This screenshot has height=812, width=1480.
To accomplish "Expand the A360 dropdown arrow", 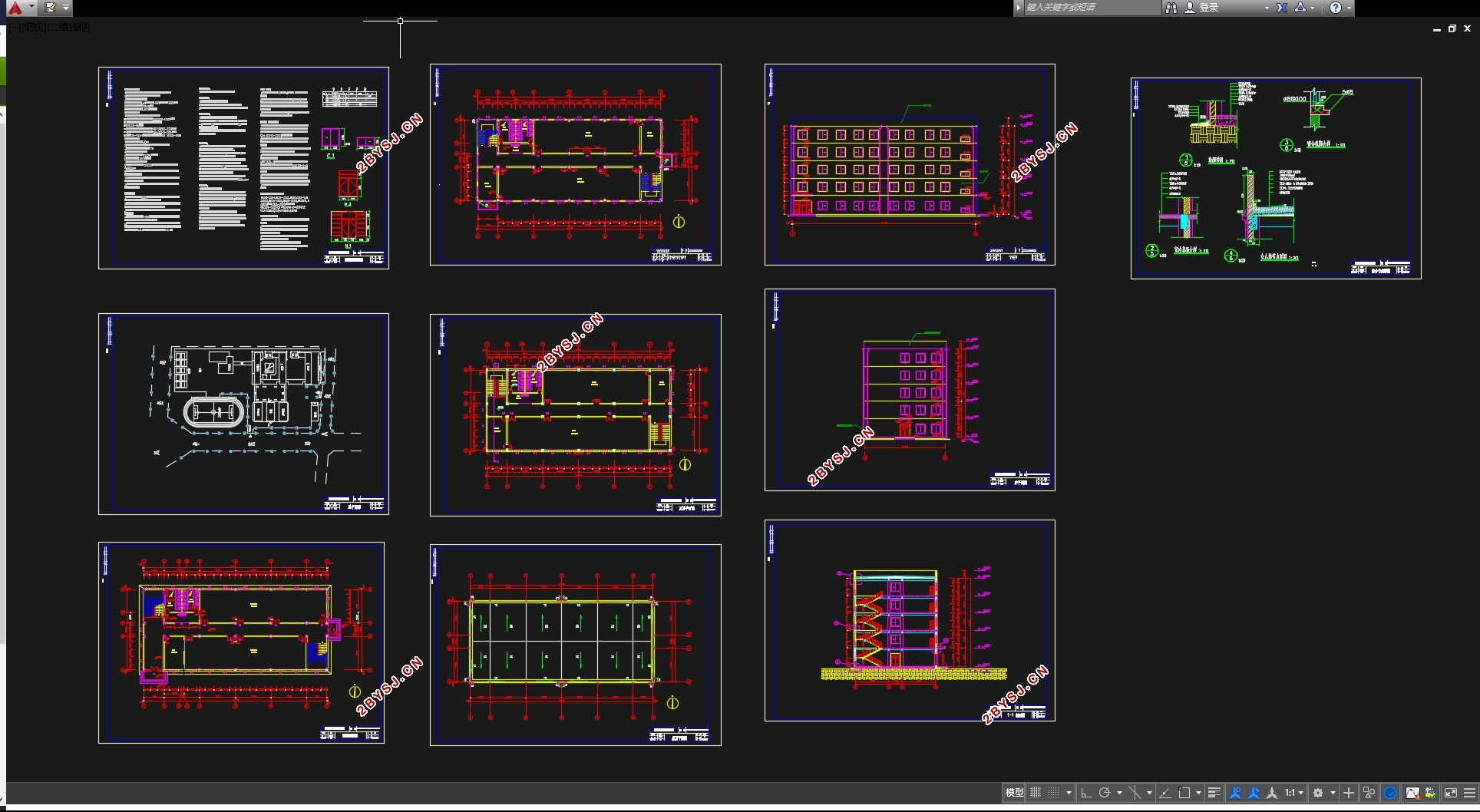I will (x=1313, y=8).
